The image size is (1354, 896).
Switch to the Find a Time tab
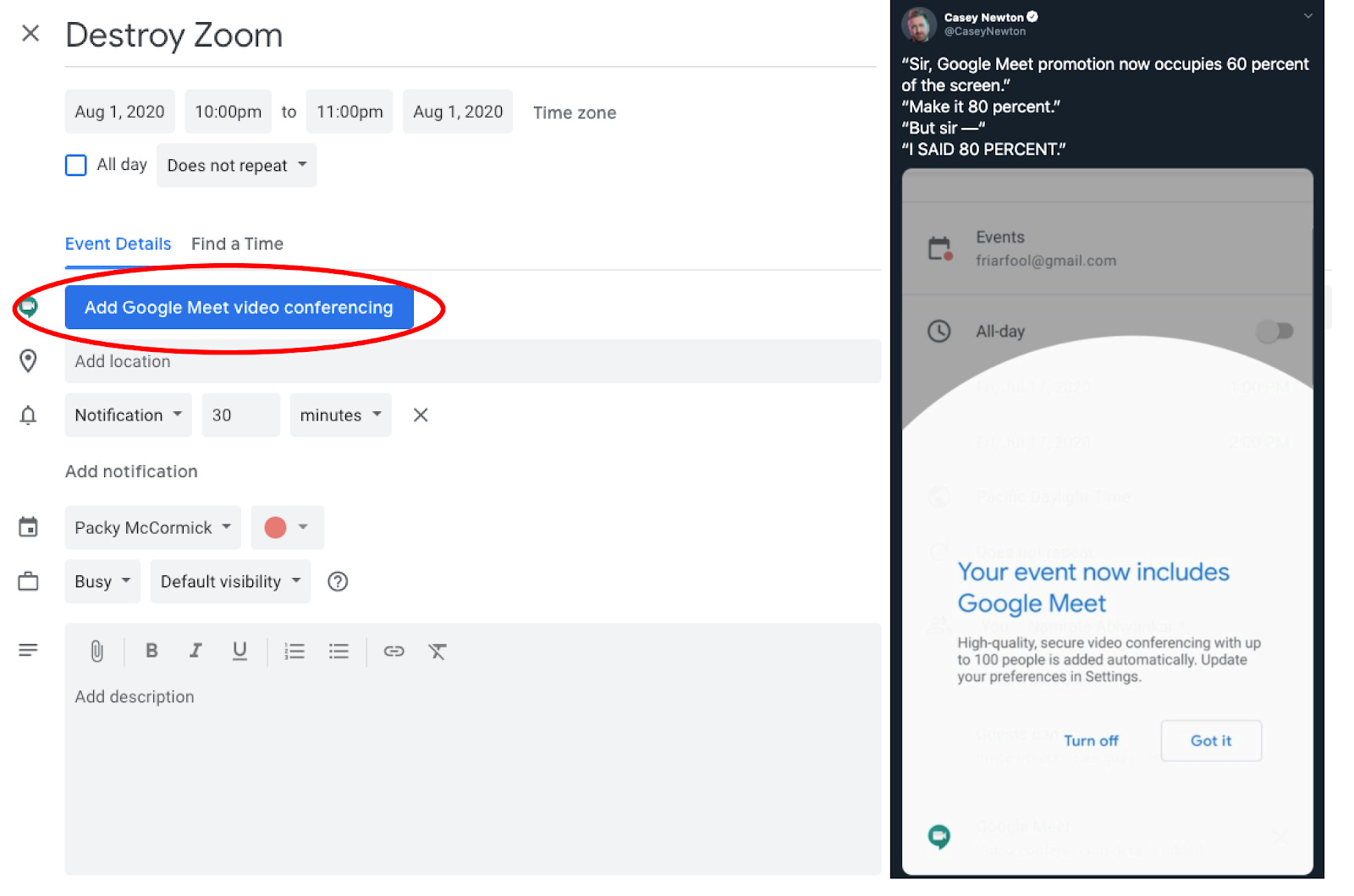(237, 244)
